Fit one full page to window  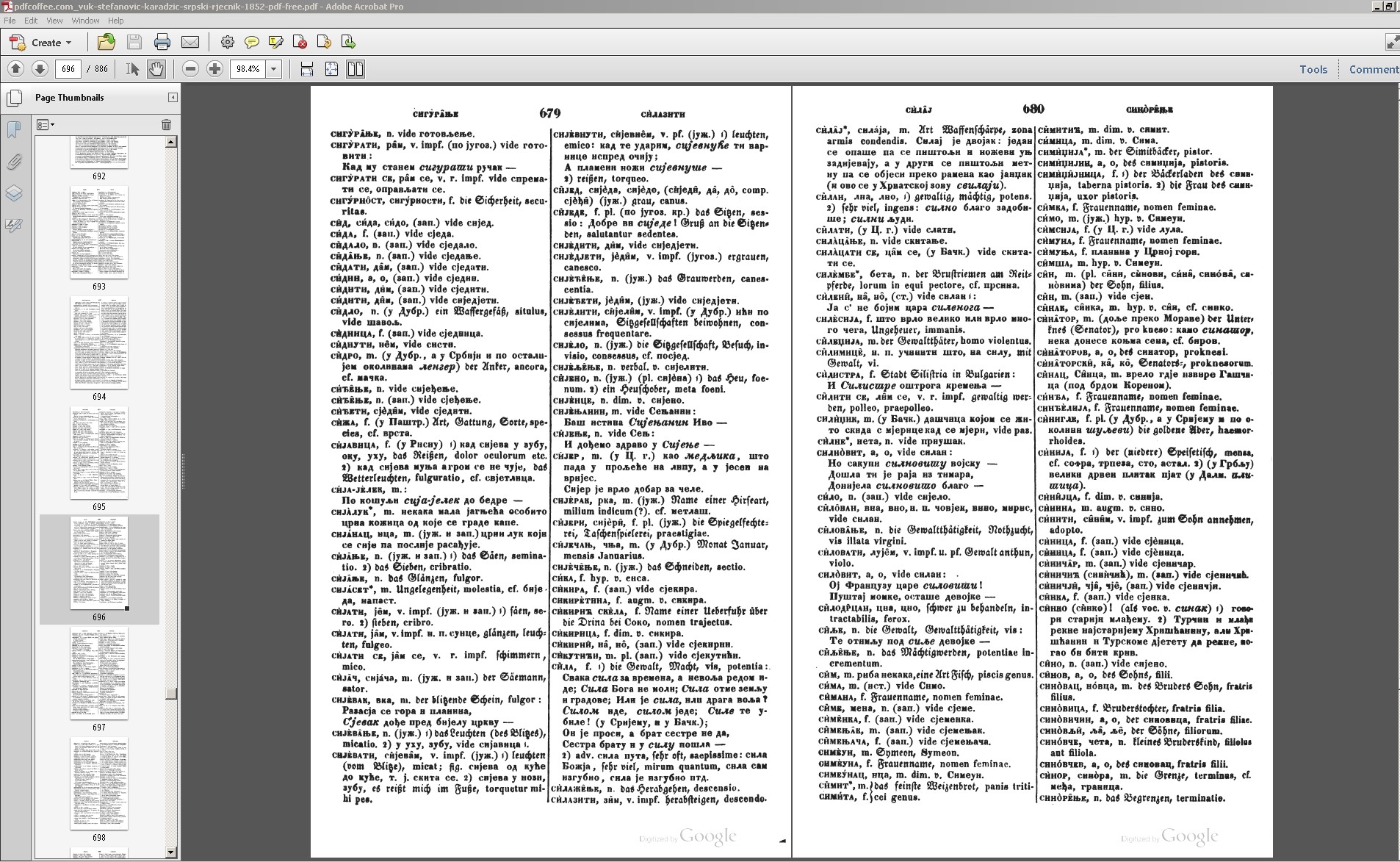tap(332, 69)
